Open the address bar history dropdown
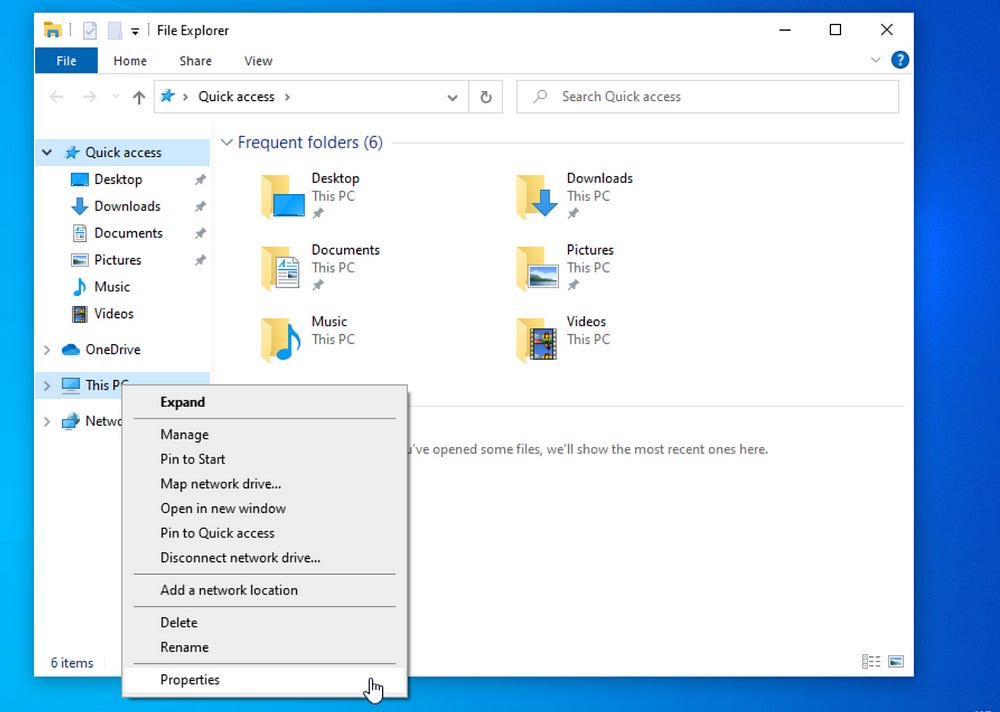The height and width of the screenshot is (712, 1000). [452, 97]
